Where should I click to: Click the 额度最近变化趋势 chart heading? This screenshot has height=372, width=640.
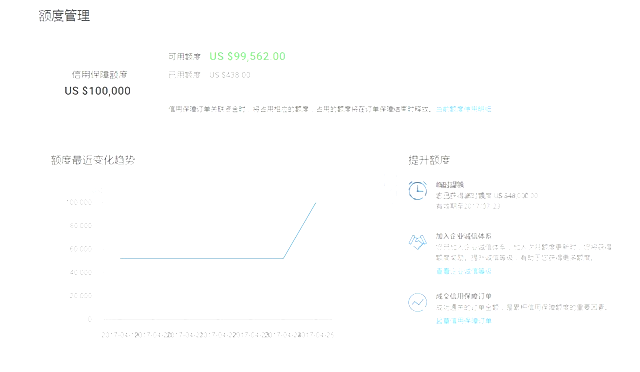(93, 160)
